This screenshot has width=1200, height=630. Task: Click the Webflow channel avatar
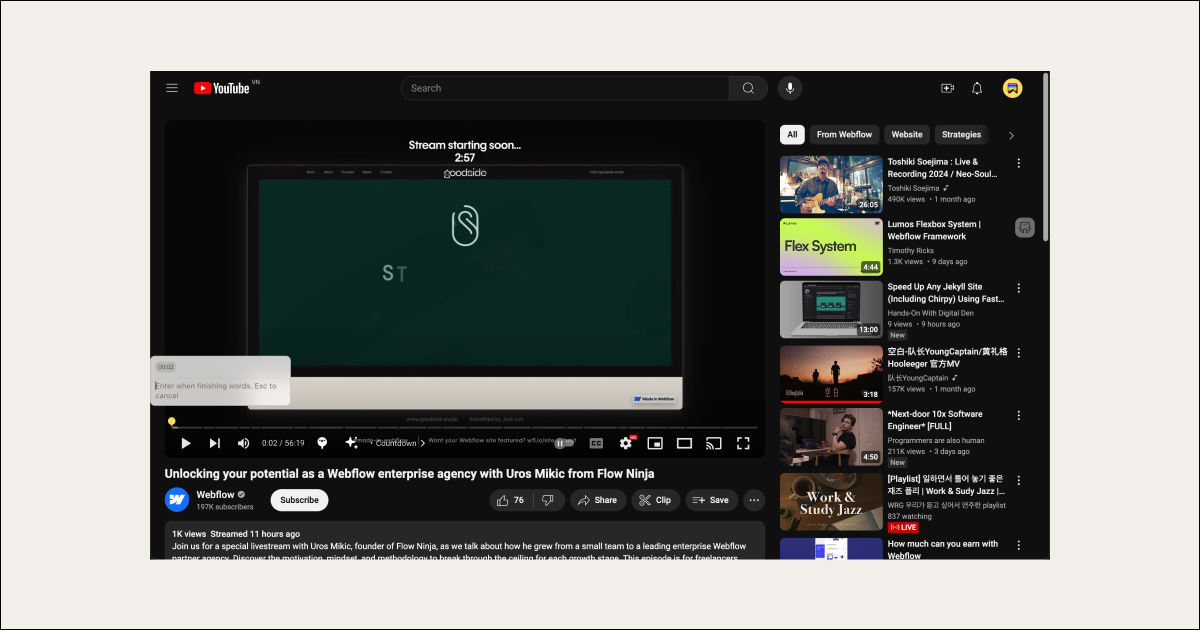pyautogui.click(x=177, y=500)
